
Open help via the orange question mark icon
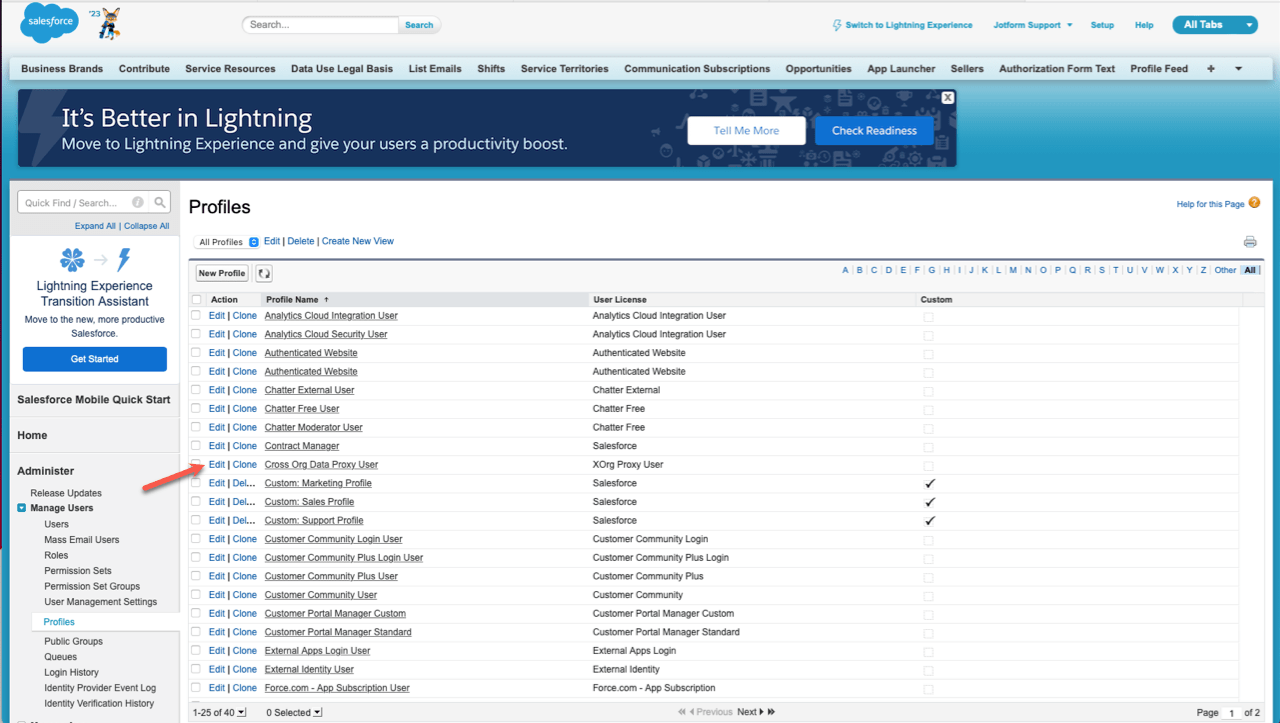pos(1254,203)
